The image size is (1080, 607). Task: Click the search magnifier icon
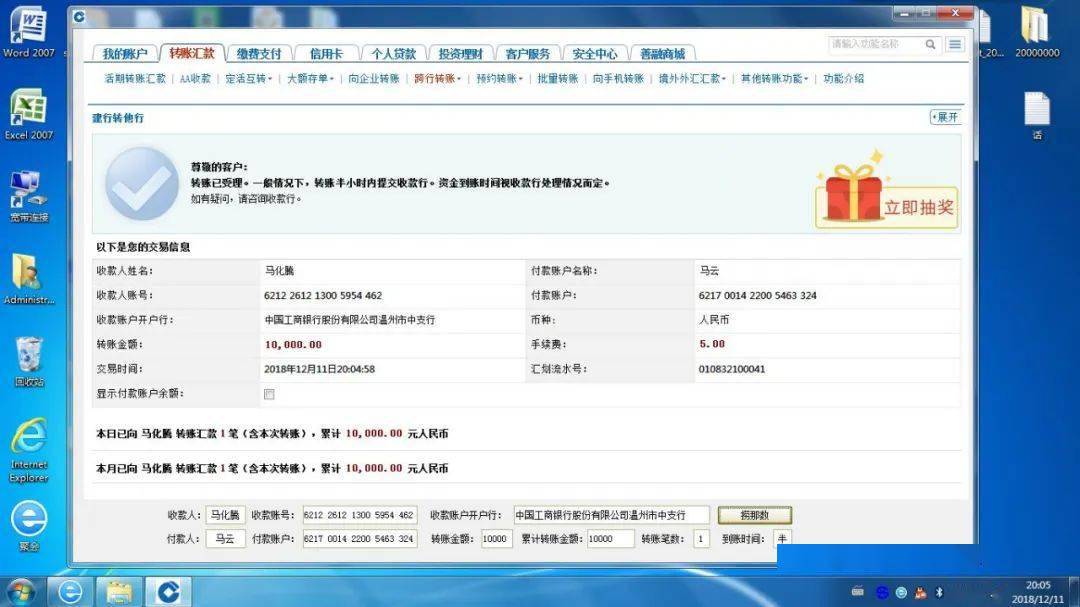click(932, 44)
